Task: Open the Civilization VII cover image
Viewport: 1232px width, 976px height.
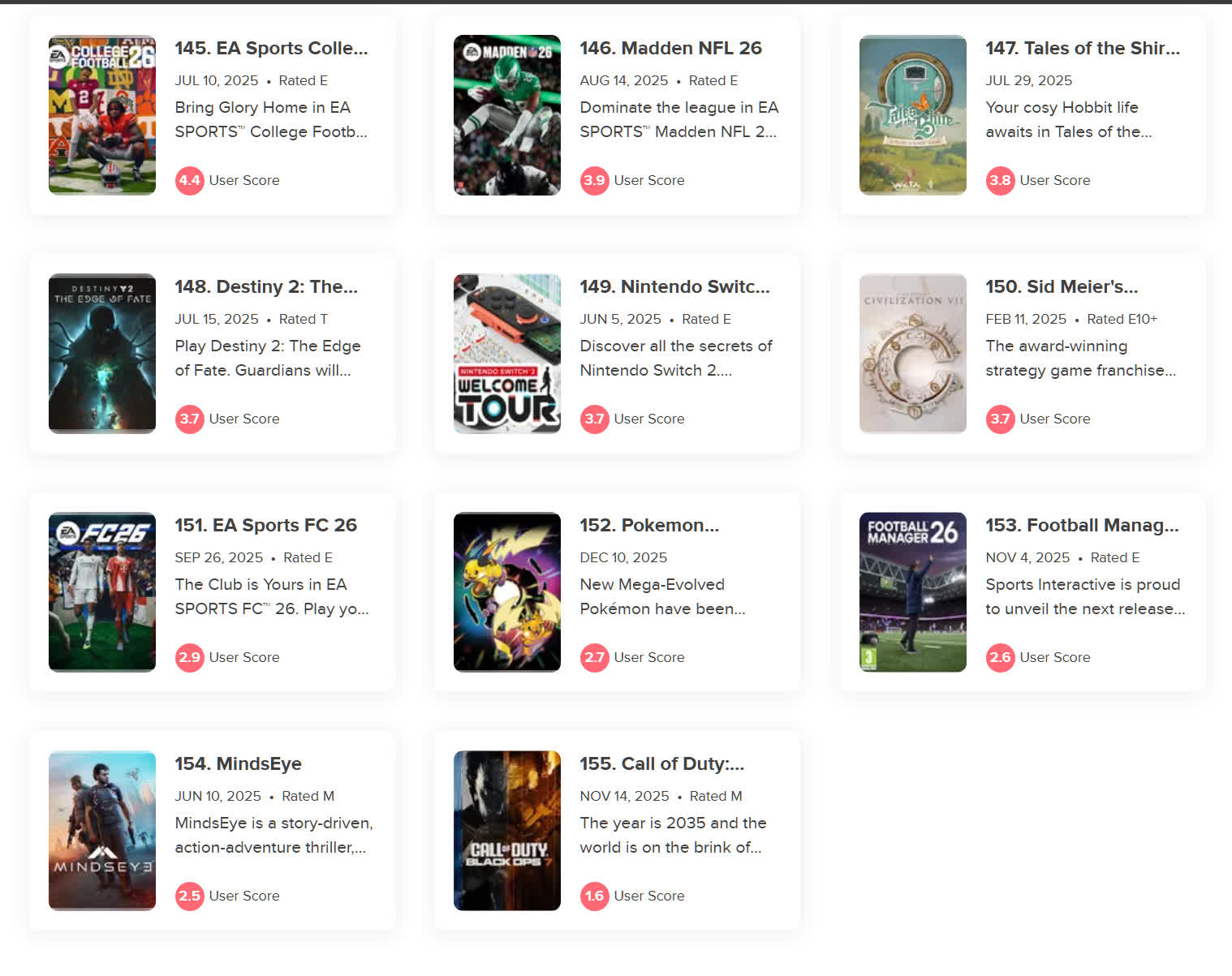Action: pos(913,354)
